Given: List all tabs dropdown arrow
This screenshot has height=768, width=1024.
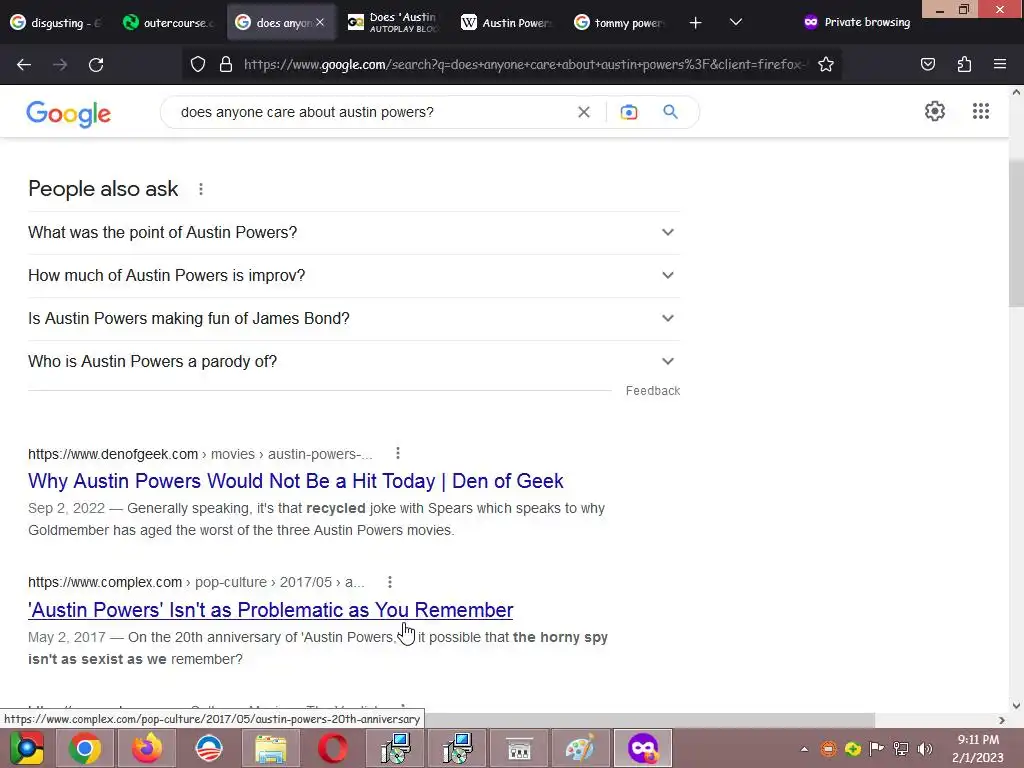Looking at the screenshot, I should [x=735, y=23].
